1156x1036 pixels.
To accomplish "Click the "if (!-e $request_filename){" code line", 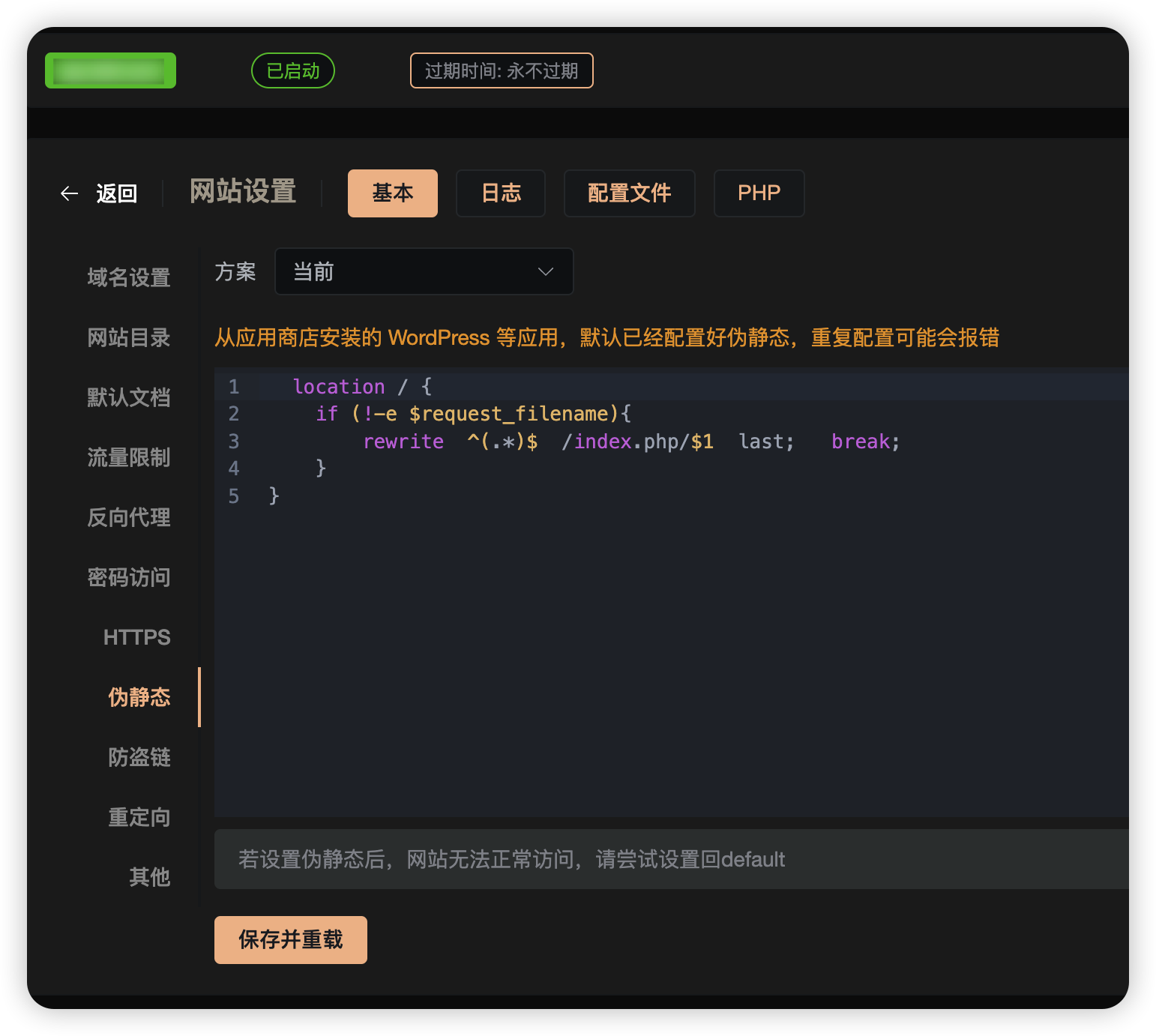I will point(474,414).
